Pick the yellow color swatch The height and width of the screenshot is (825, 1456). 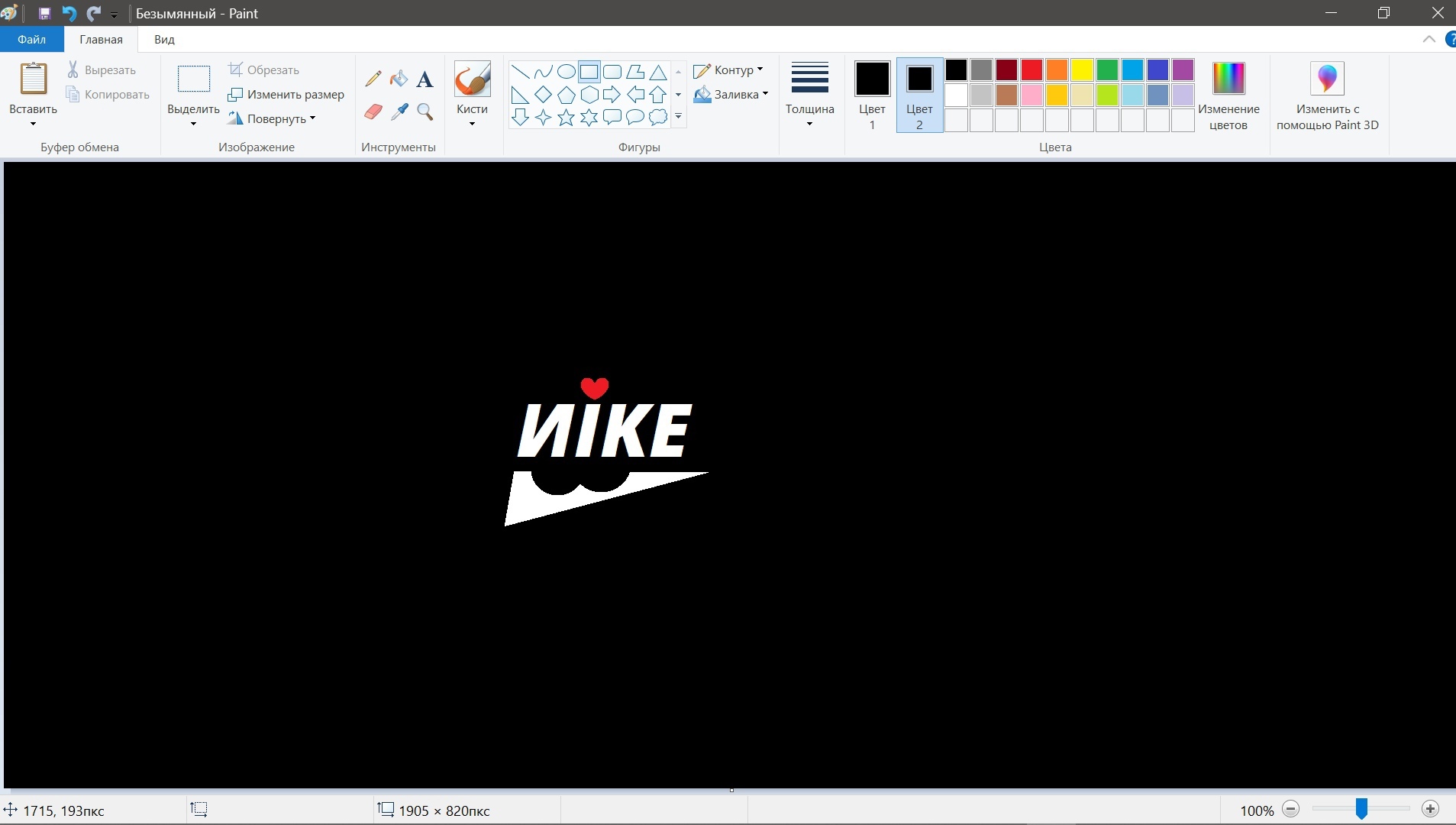pos(1082,70)
